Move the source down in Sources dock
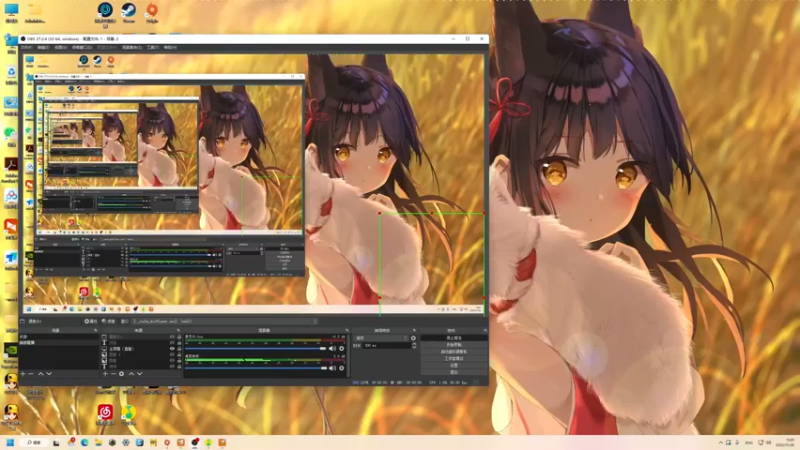This screenshot has width=800, height=450. [140, 373]
